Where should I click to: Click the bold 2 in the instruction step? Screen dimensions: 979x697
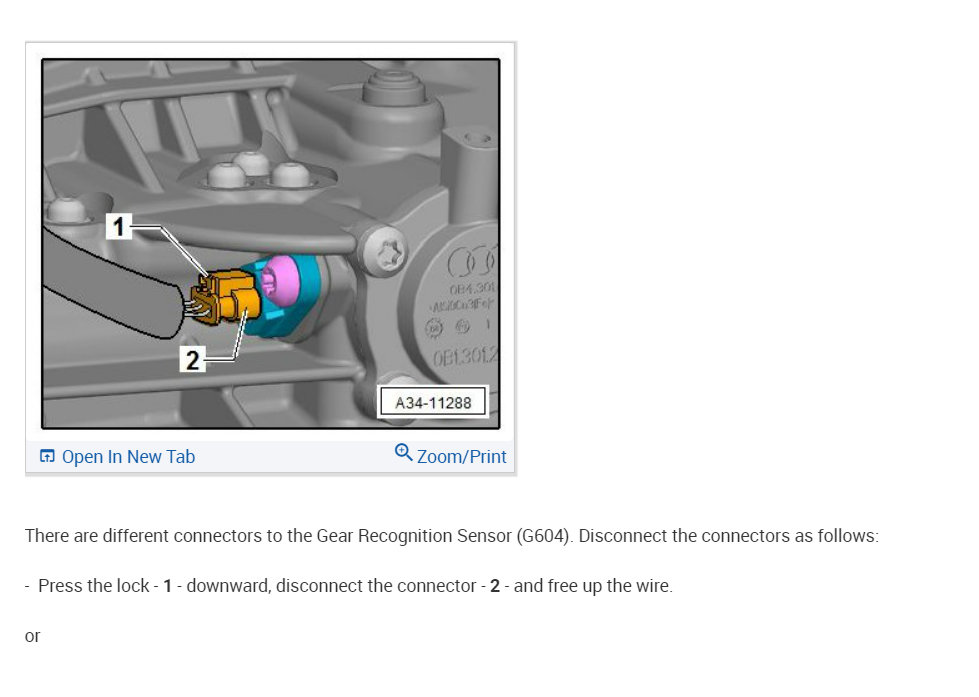point(495,586)
